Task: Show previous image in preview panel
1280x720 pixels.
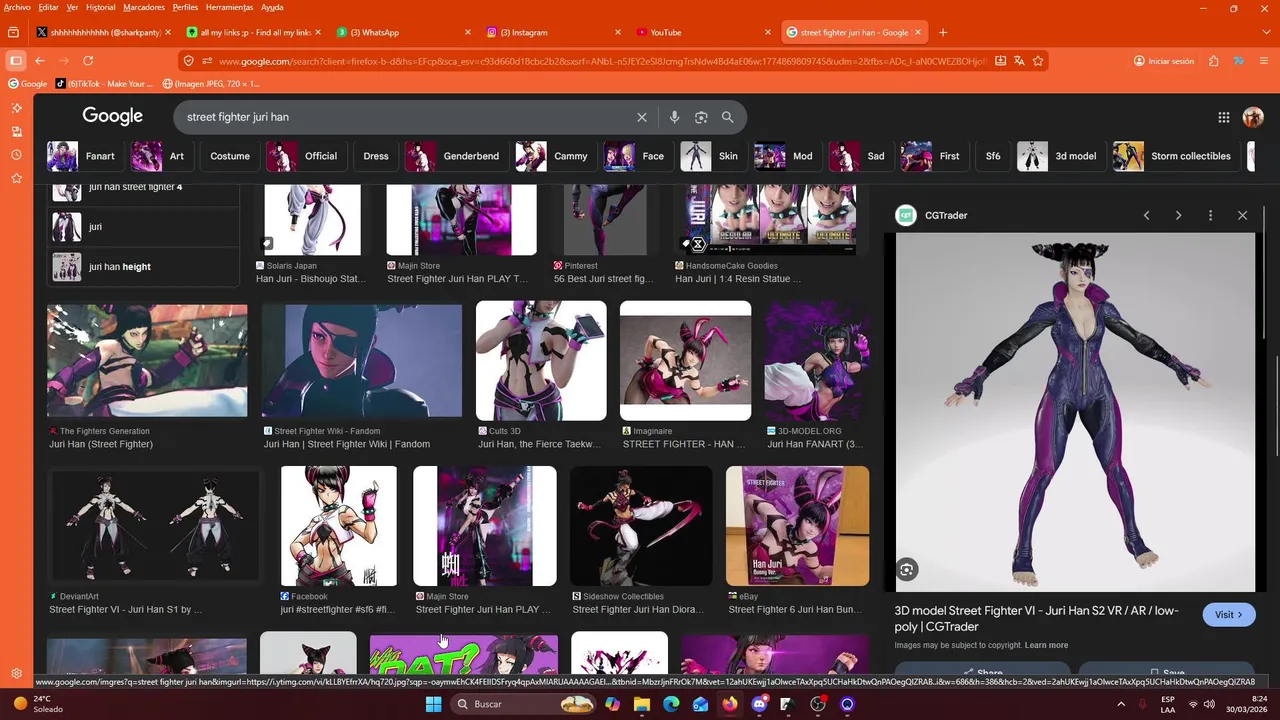Action: pos(1147,215)
